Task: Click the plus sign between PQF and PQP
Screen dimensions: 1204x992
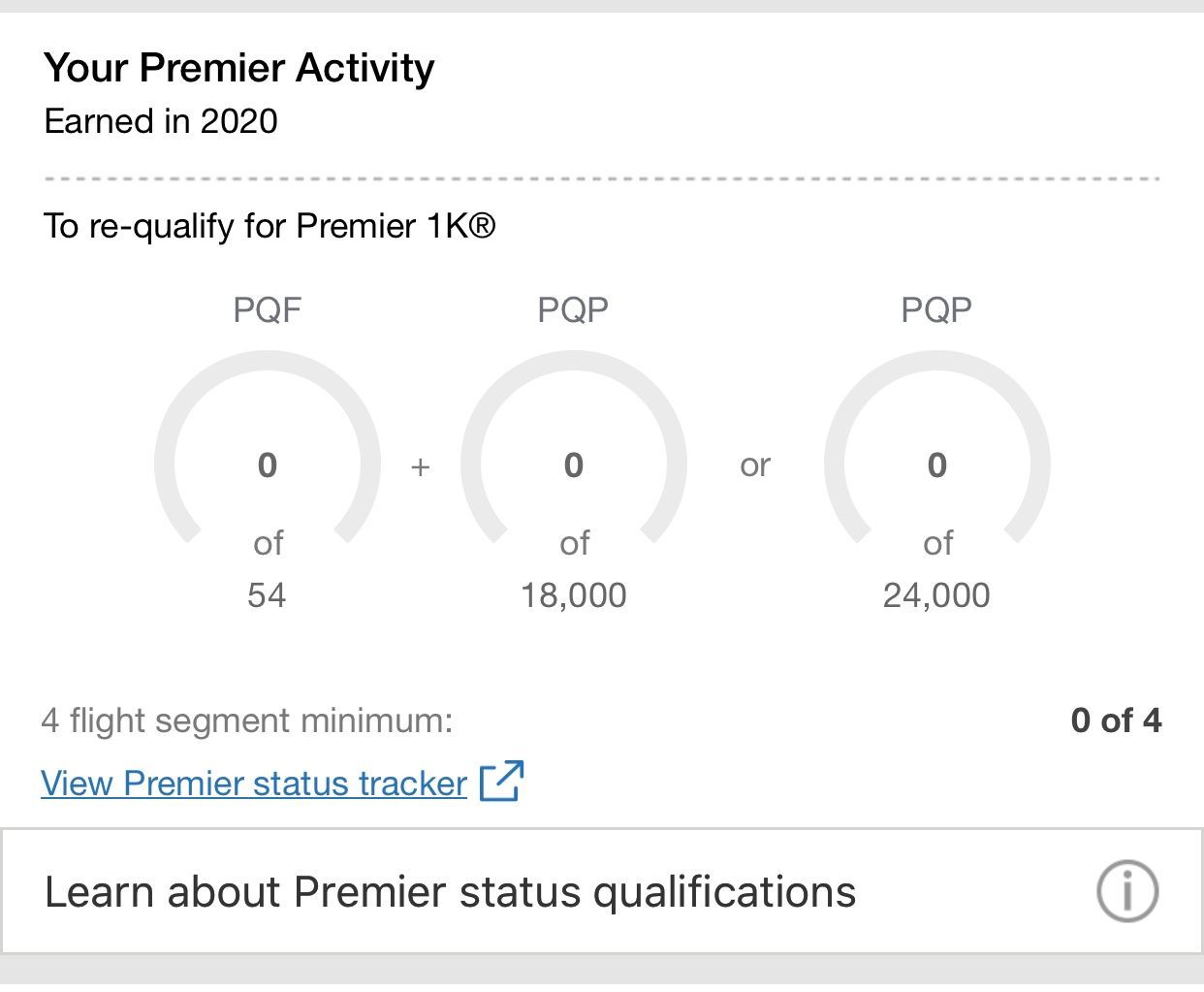Action: (420, 466)
